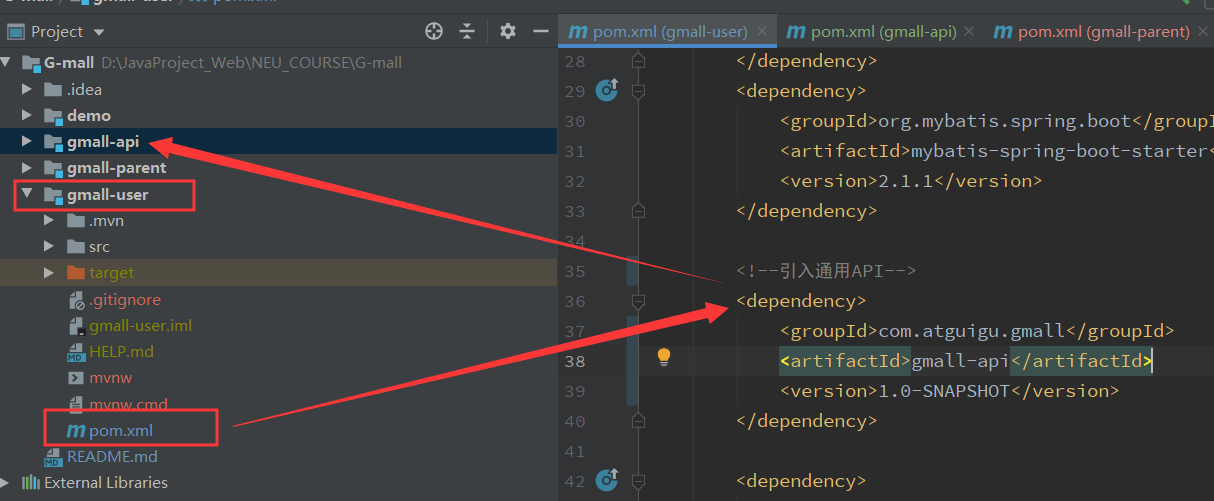Close the pom.xml (gmall-api) tab
Screen dimensions: 1214x501
click(x=967, y=32)
